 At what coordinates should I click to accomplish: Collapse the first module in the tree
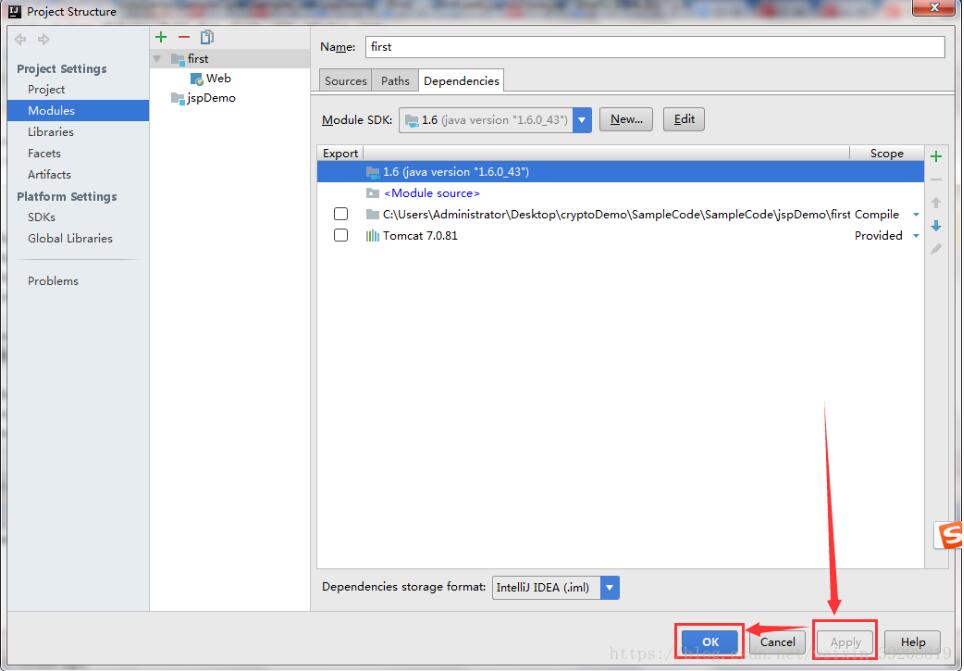[x=157, y=58]
